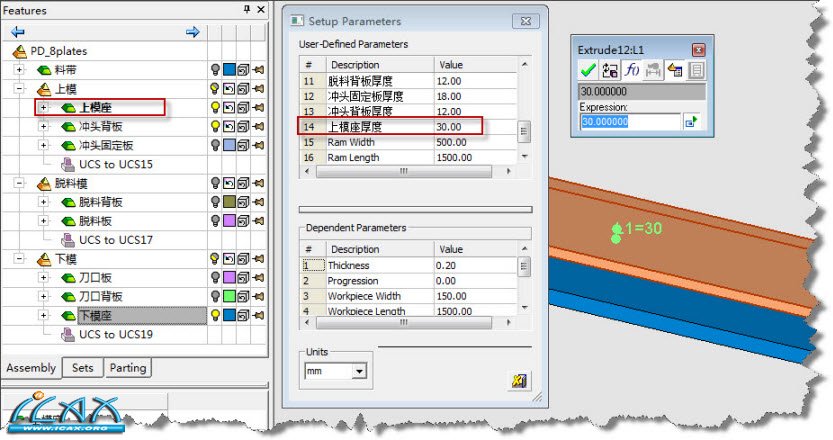The width and height of the screenshot is (833, 440).
Task: Click the pin arrow icon on 刀口背板 row
Action: pyautogui.click(x=258, y=297)
